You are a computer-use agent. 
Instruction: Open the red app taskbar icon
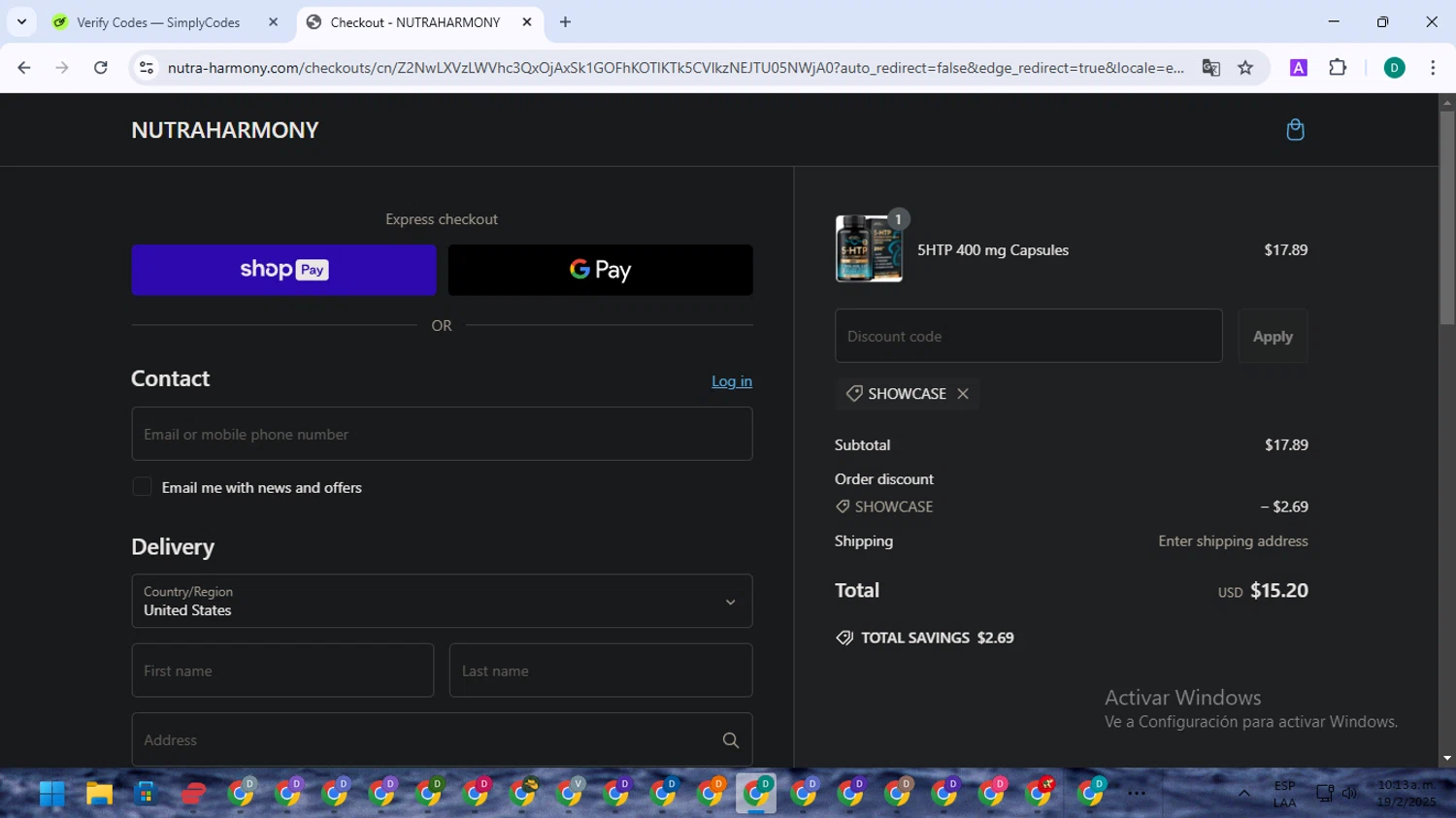pyautogui.click(x=193, y=794)
